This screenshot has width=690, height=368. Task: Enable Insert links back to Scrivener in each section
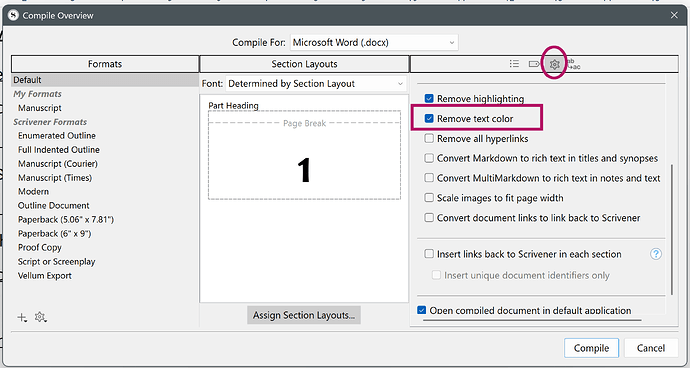coord(429,254)
